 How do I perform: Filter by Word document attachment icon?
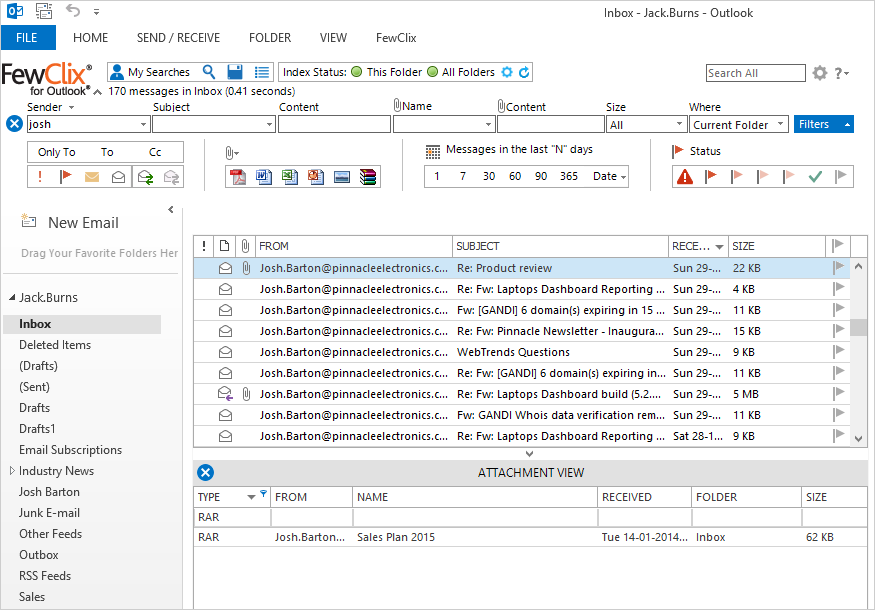264,177
